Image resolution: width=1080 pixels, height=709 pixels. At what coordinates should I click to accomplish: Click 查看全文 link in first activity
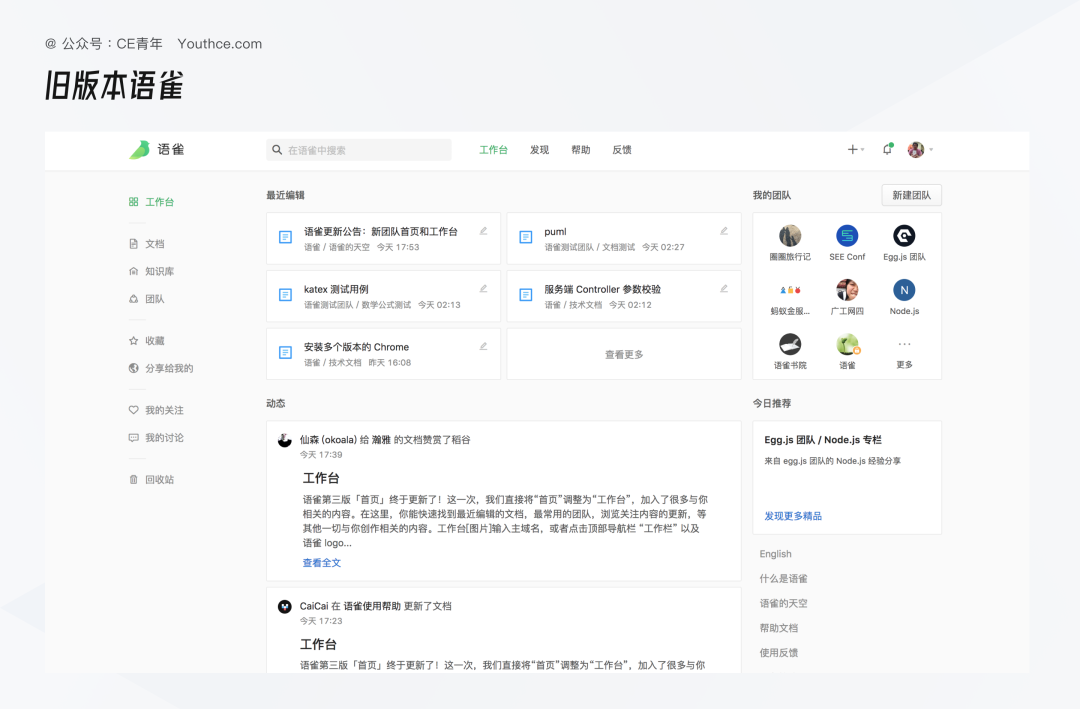(322, 563)
